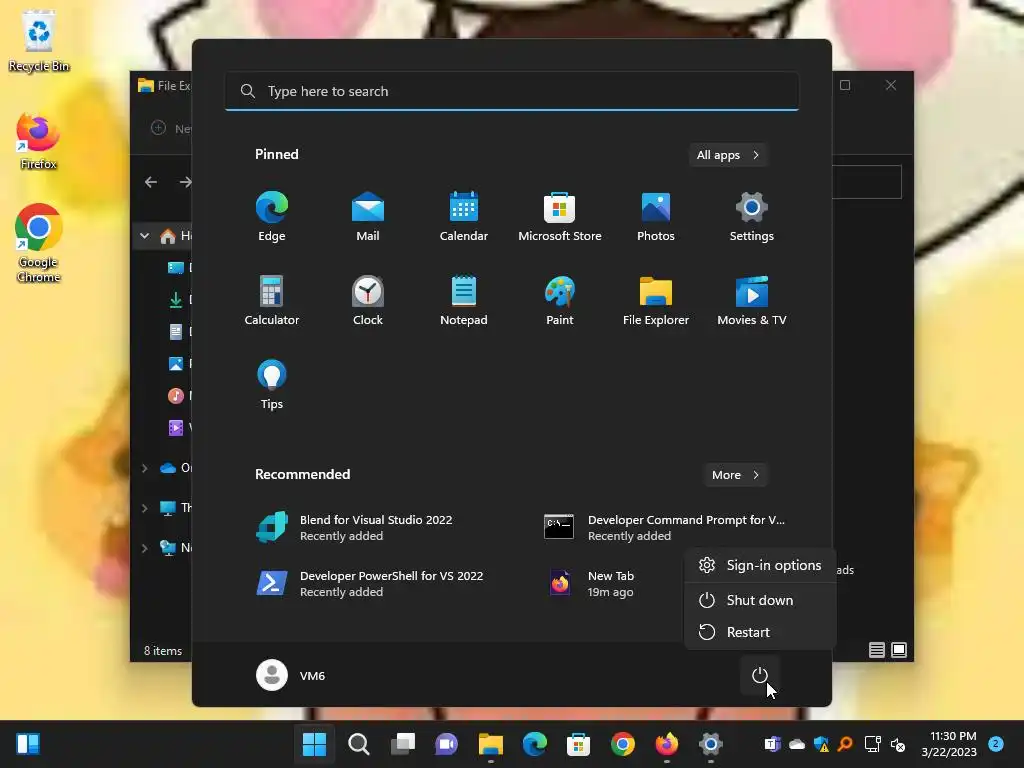1024x768 pixels.
Task: Click the Type here to search field
Action: (512, 91)
